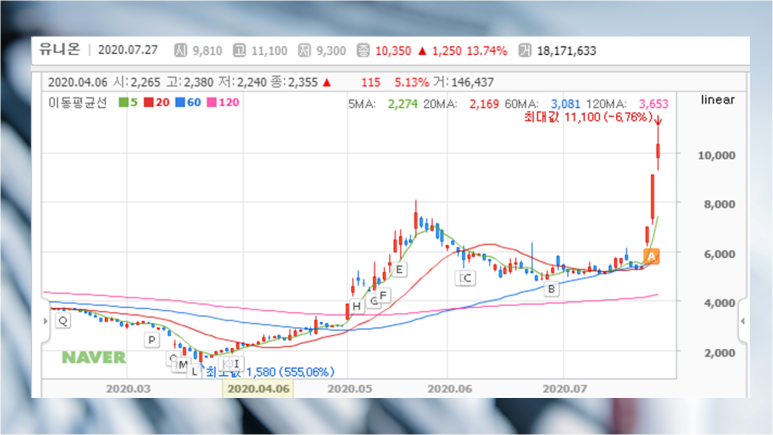Click the G event marker

[x=373, y=300]
